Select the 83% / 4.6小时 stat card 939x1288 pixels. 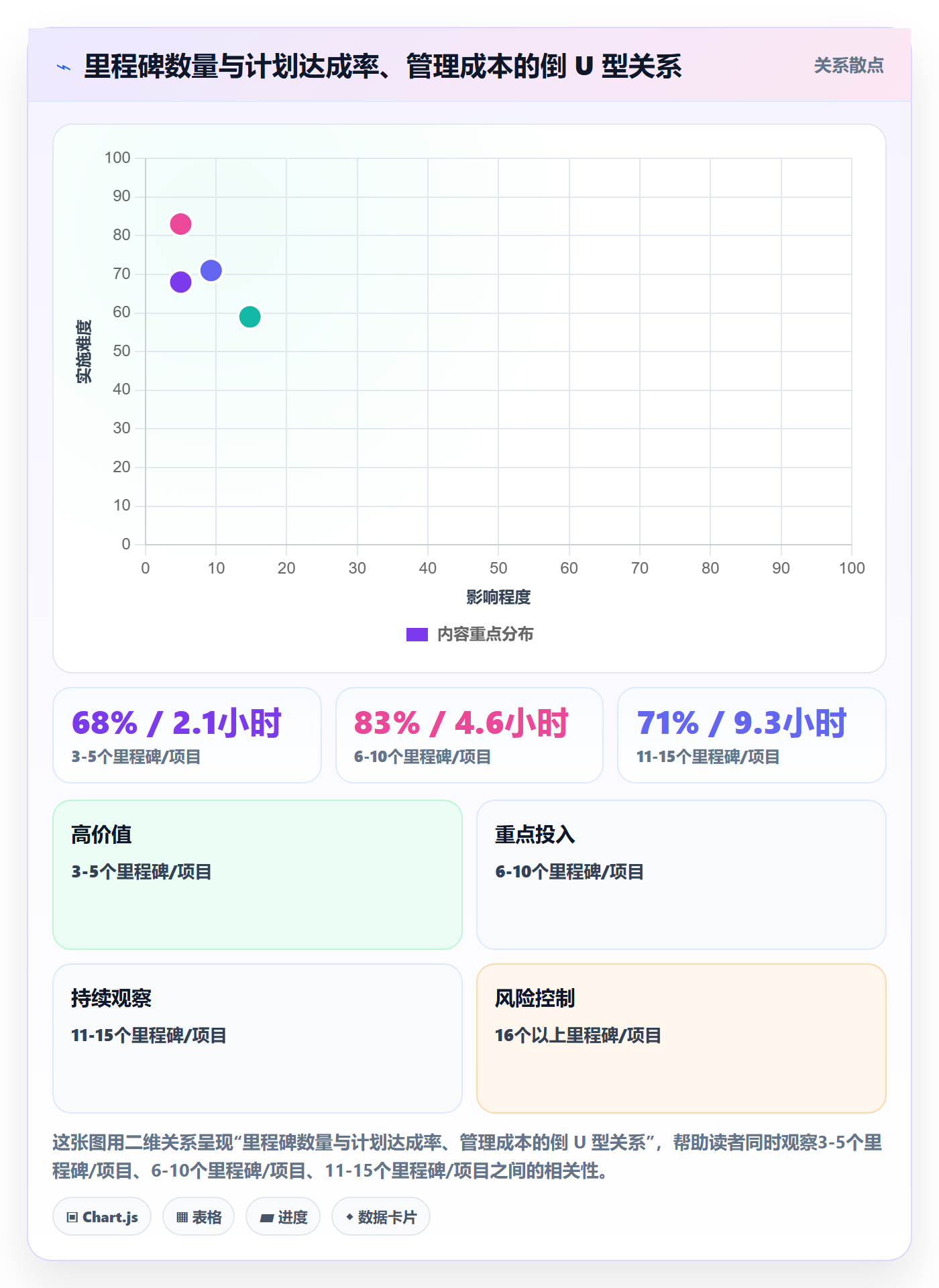click(x=469, y=735)
